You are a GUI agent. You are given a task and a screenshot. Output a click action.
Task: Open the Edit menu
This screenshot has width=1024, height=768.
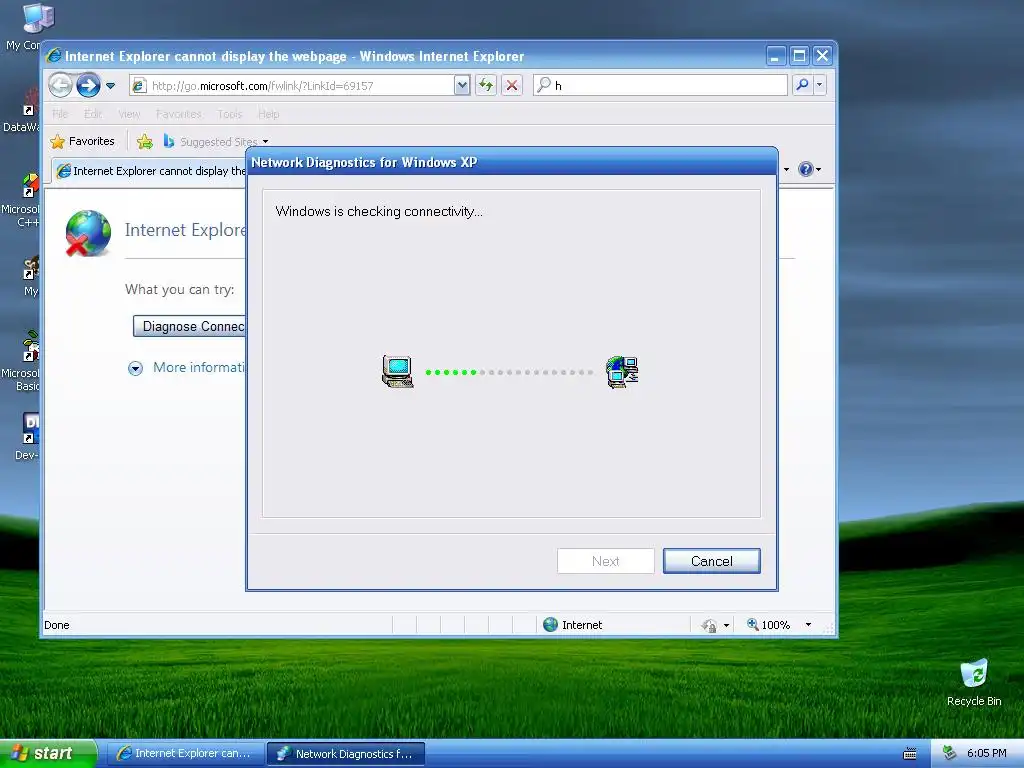(x=93, y=114)
